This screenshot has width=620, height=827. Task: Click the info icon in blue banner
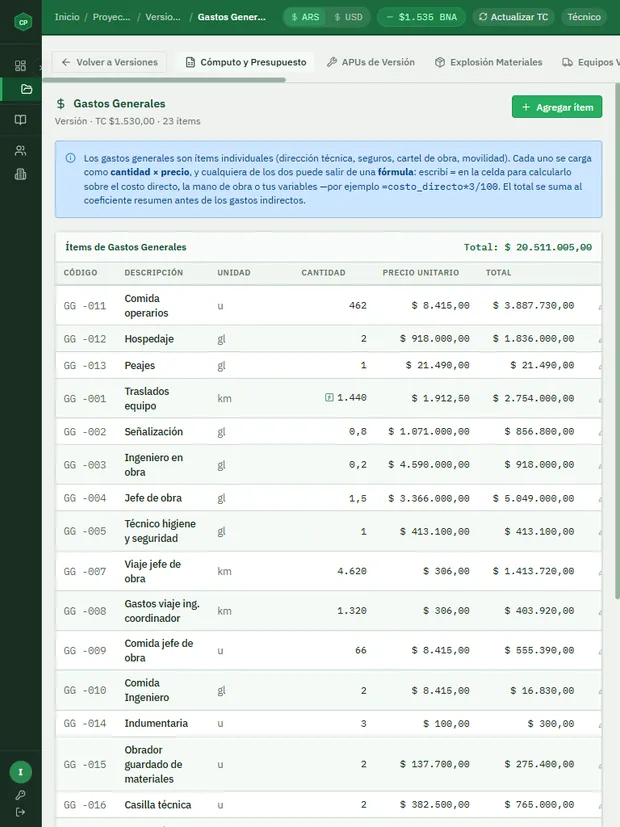[70, 158]
